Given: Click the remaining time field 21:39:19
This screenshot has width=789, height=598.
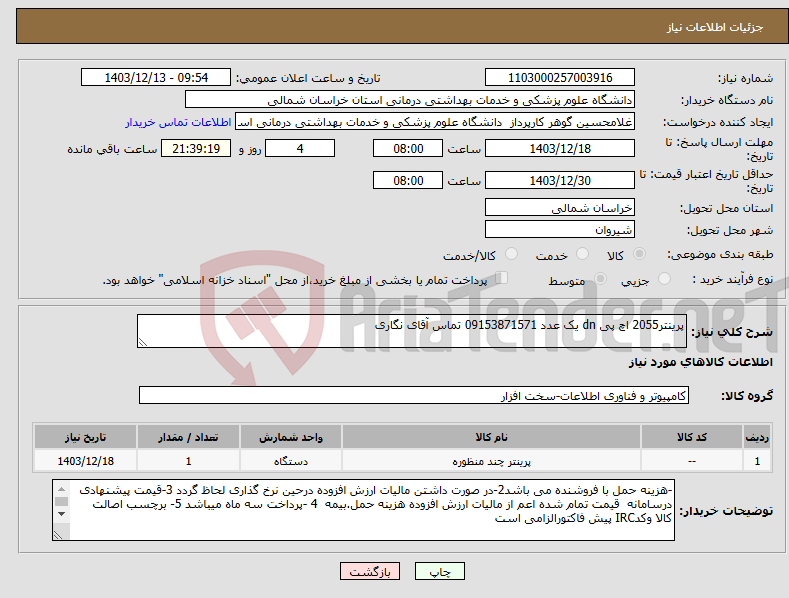Looking at the screenshot, I should click(196, 148).
